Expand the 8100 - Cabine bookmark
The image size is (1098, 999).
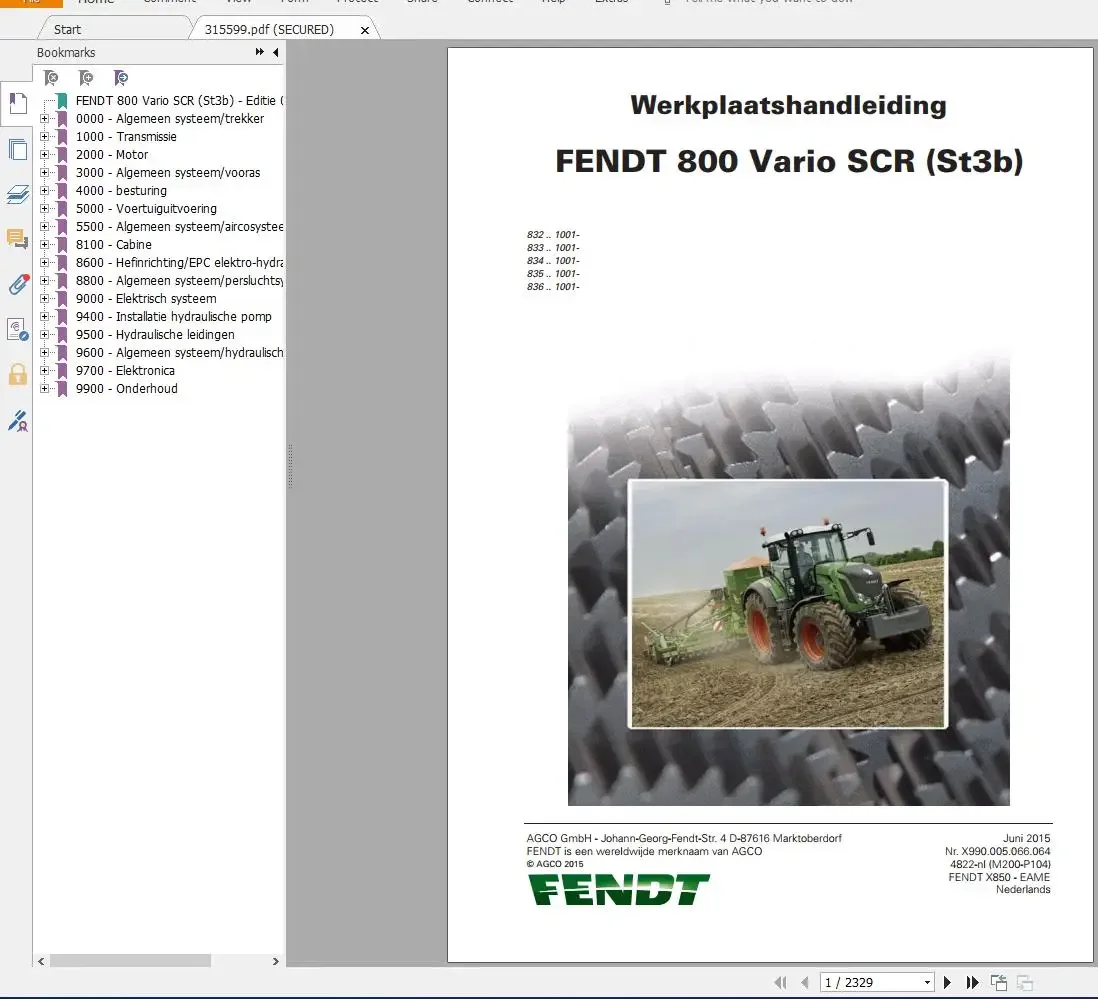coord(45,244)
